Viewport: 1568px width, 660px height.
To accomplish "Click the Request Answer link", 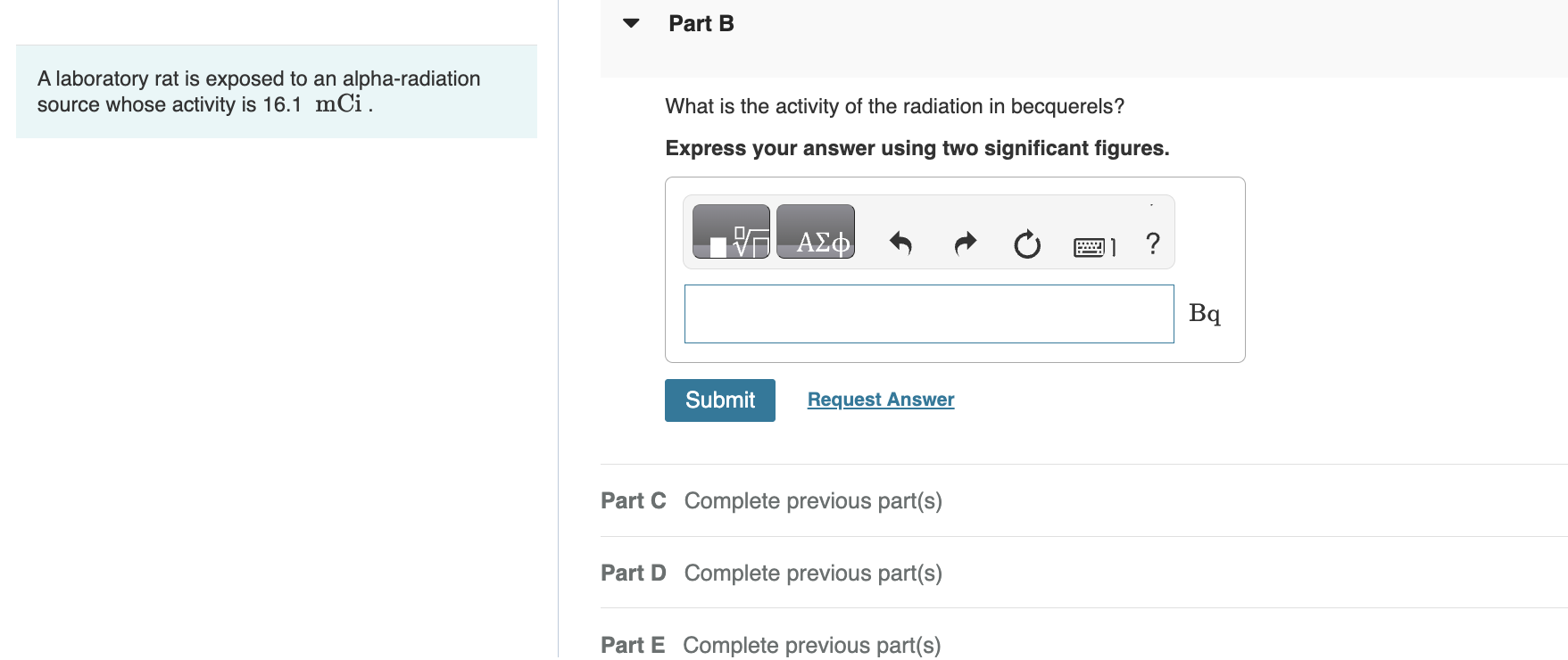I will (881, 400).
